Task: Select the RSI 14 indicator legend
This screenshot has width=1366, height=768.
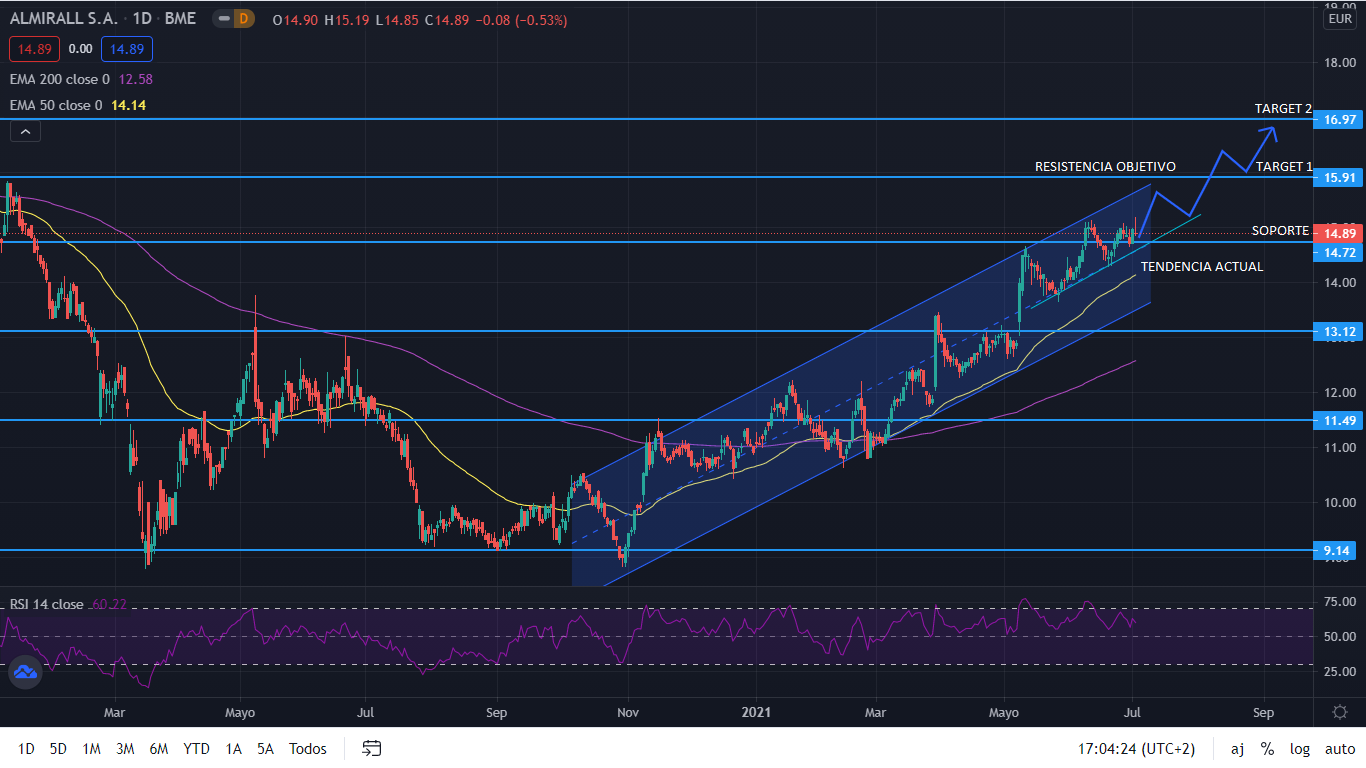Action: [46, 604]
